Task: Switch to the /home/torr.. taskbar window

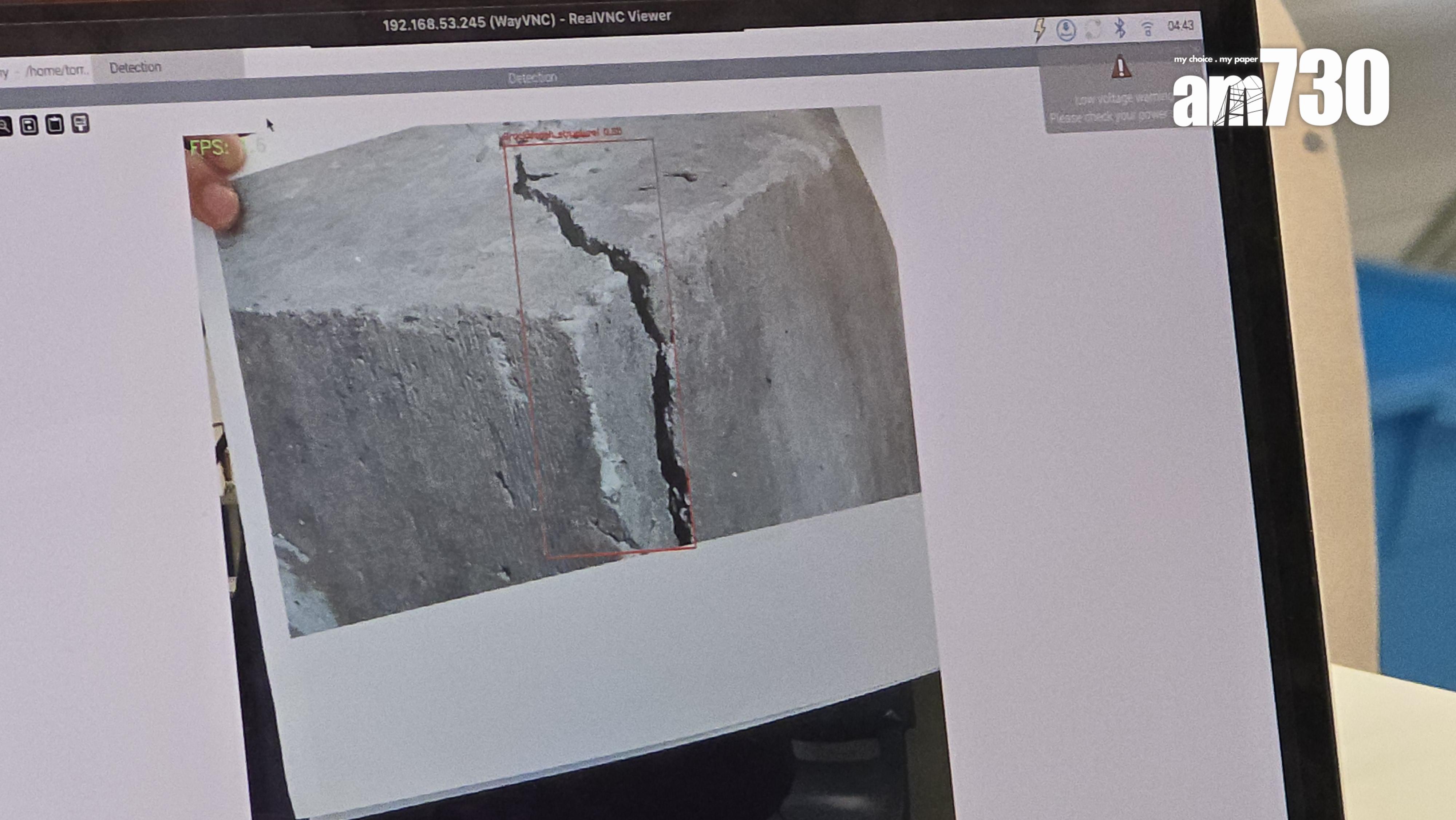Action: 56,71
